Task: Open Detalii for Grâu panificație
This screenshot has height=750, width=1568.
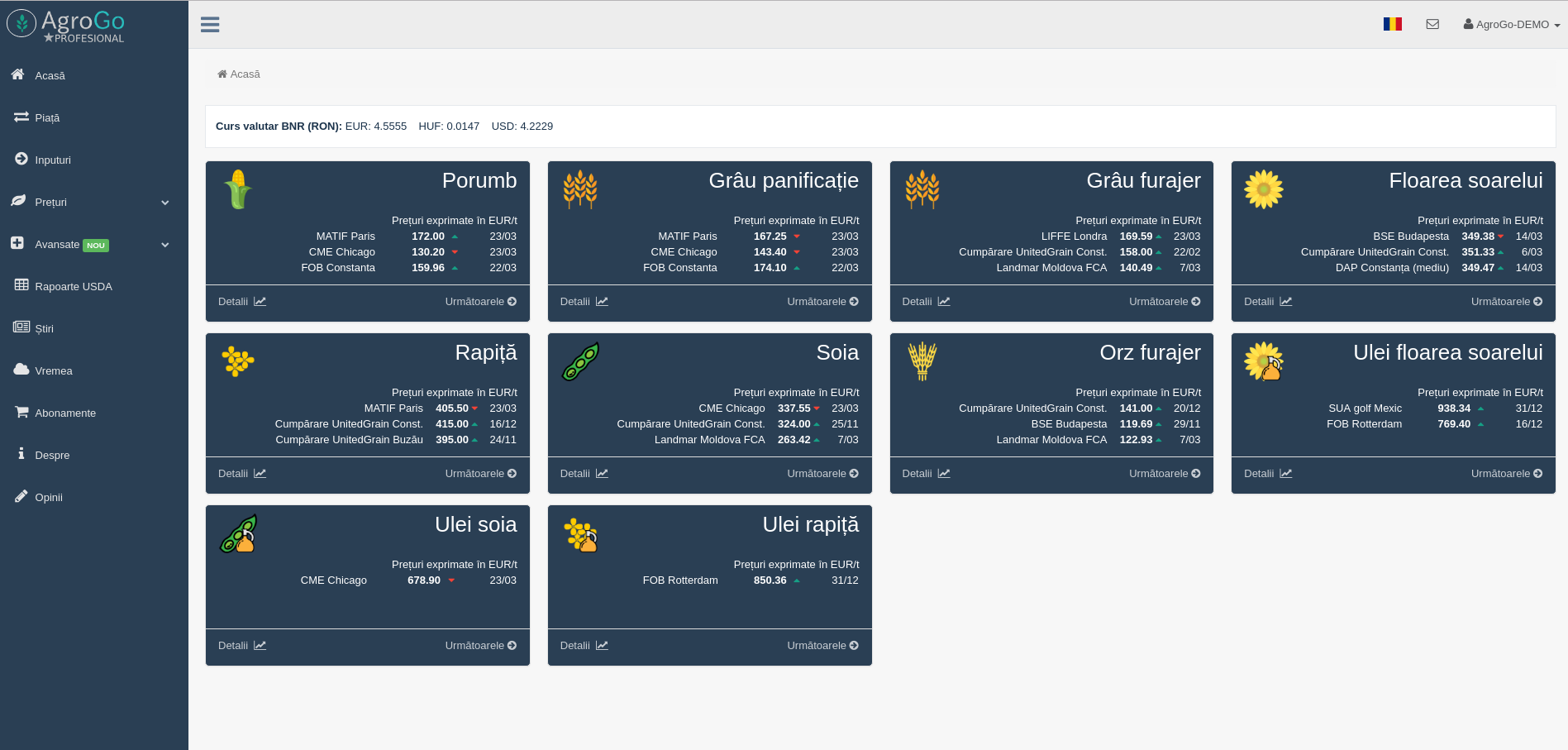Action: click(584, 302)
